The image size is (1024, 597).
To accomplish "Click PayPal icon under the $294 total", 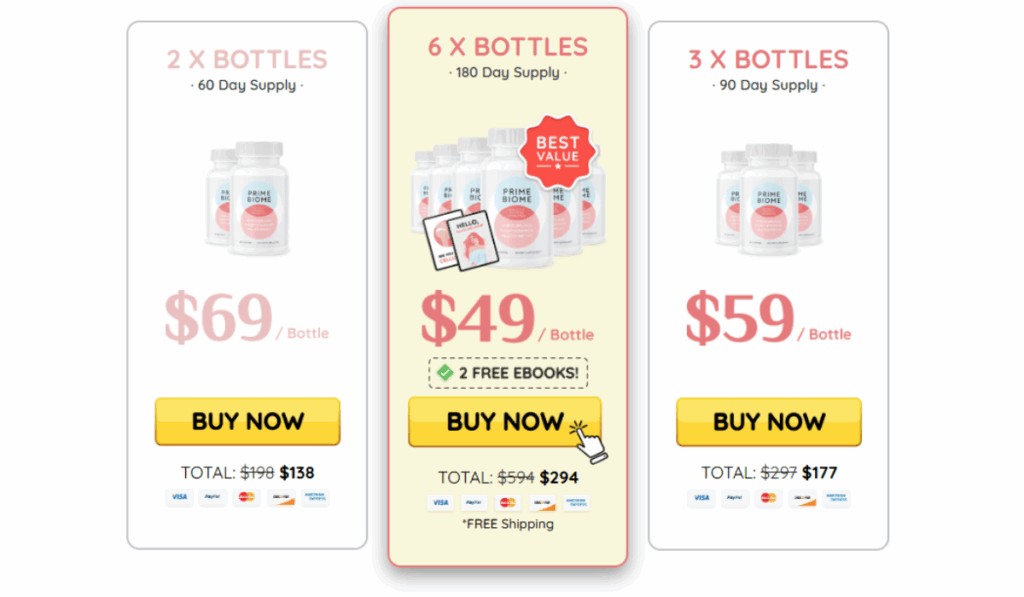I will (473, 502).
